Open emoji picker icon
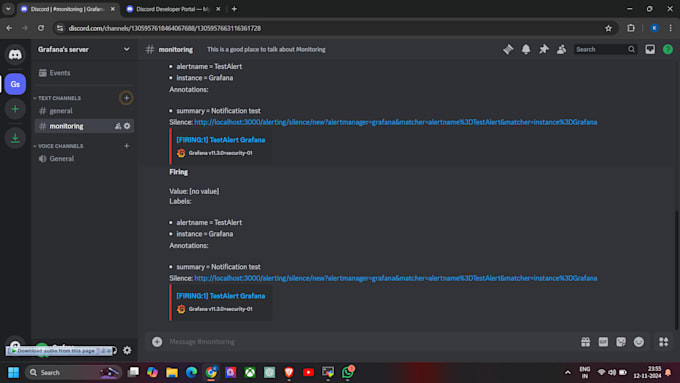Image resolution: width=680 pixels, height=383 pixels. tap(639, 342)
